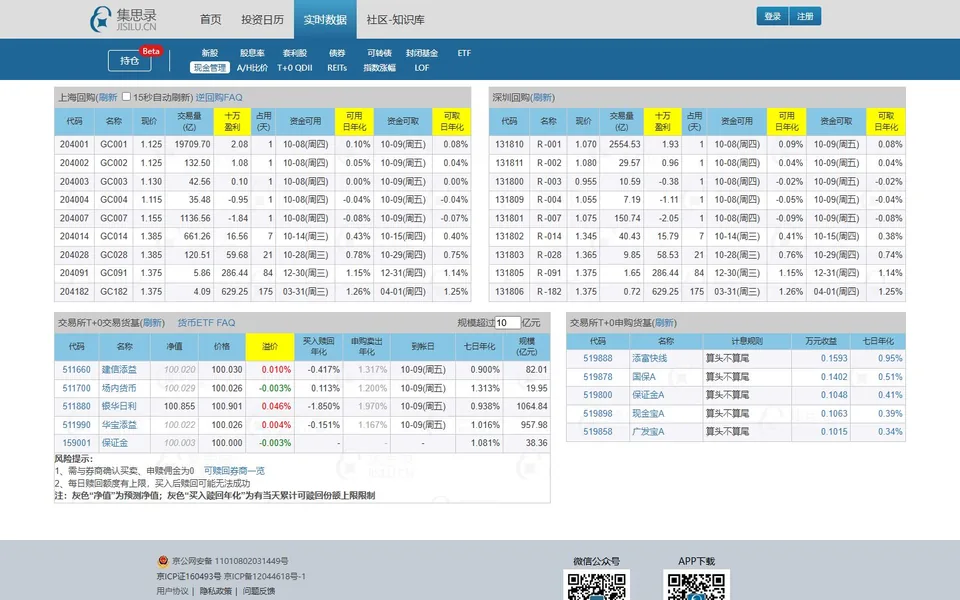Open fund code 511660 link
This screenshot has height=600, width=960.
coord(77,370)
